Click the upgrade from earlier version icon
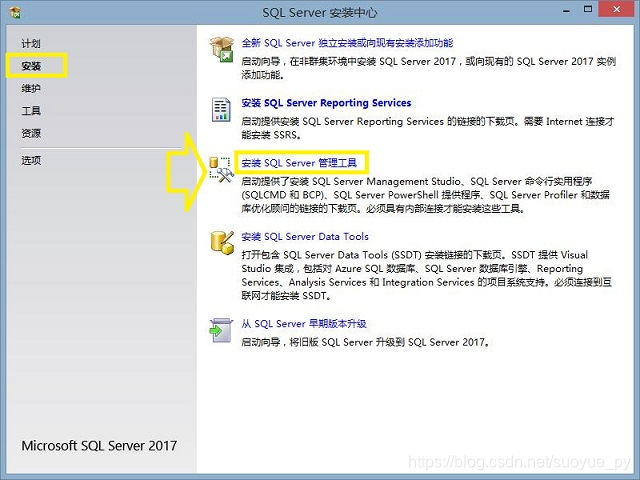This screenshot has height=480, width=640. pos(221,330)
